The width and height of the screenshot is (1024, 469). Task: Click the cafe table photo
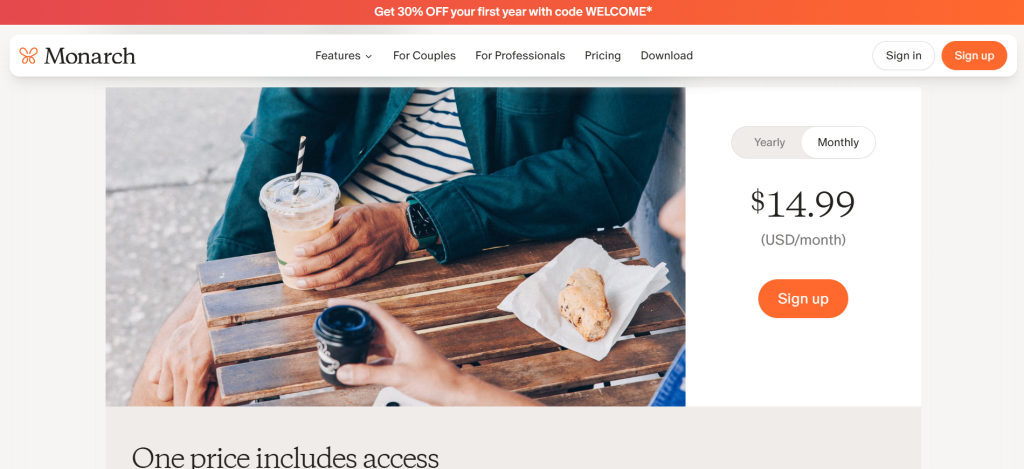395,247
